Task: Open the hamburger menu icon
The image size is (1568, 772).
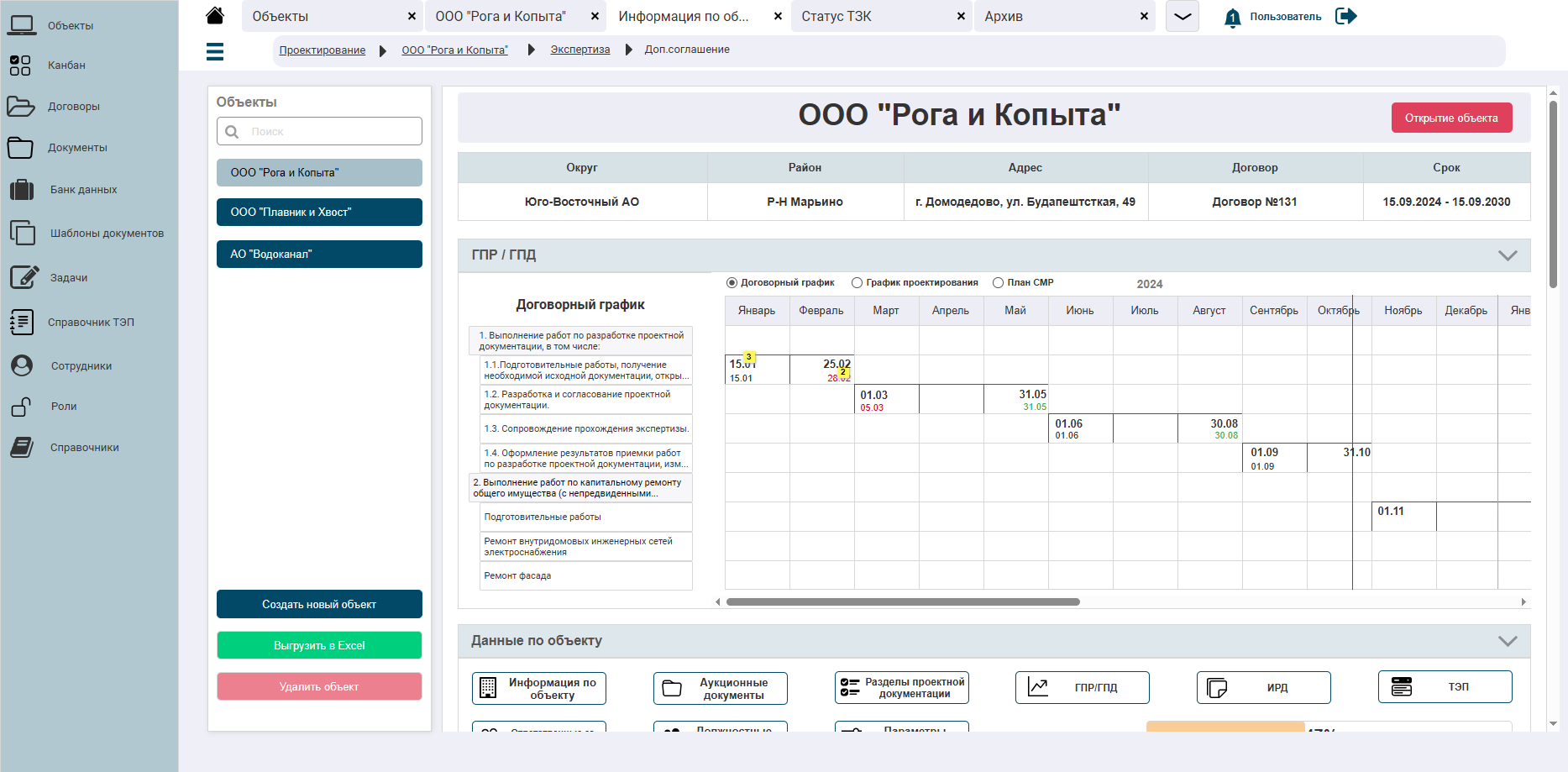Action: [215, 51]
